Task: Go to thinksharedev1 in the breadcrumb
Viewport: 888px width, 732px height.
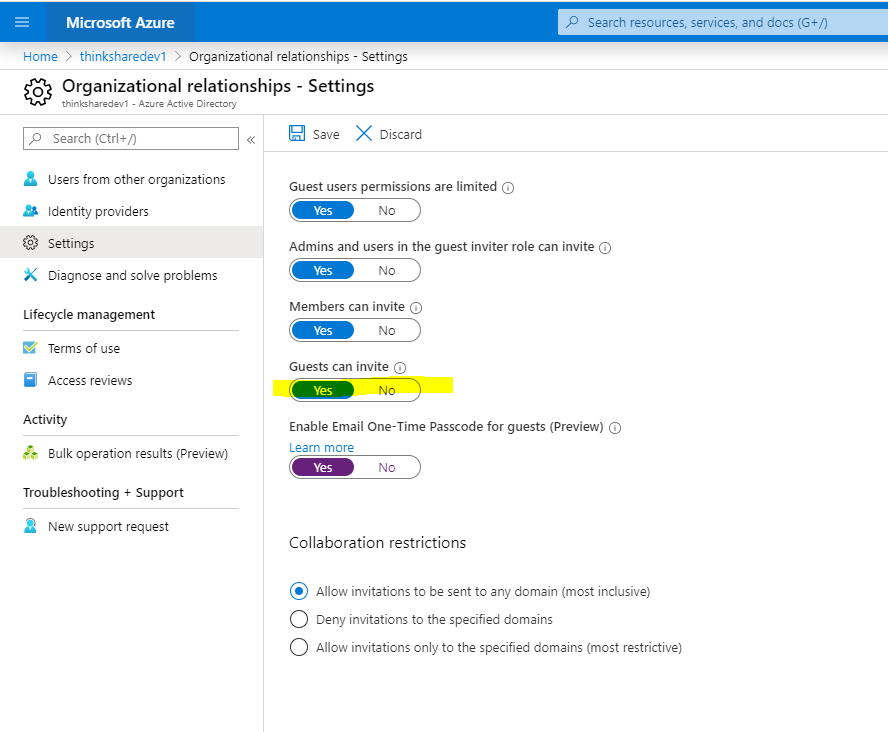Action: [123, 57]
